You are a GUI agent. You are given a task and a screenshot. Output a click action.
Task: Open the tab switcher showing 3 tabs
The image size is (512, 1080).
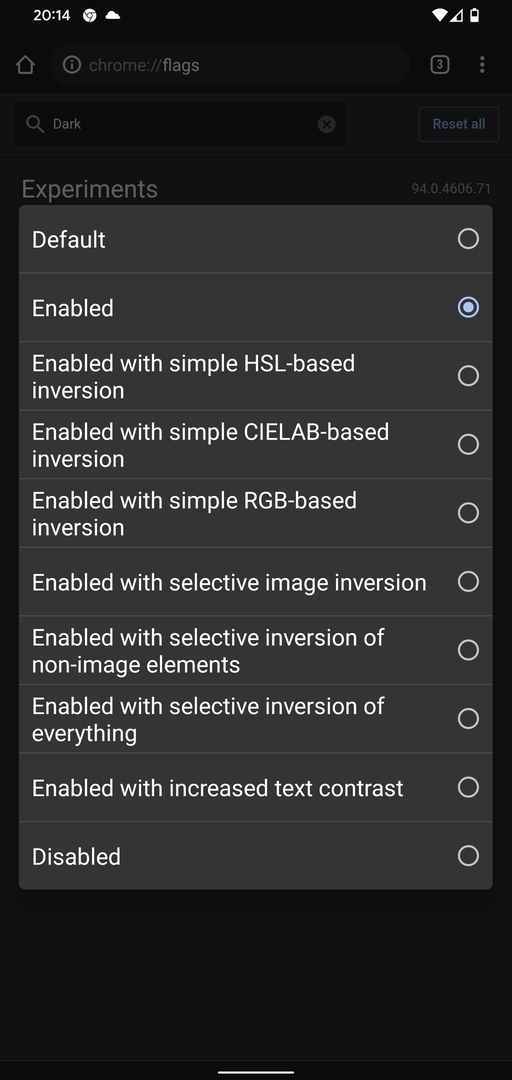(x=440, y=65)
